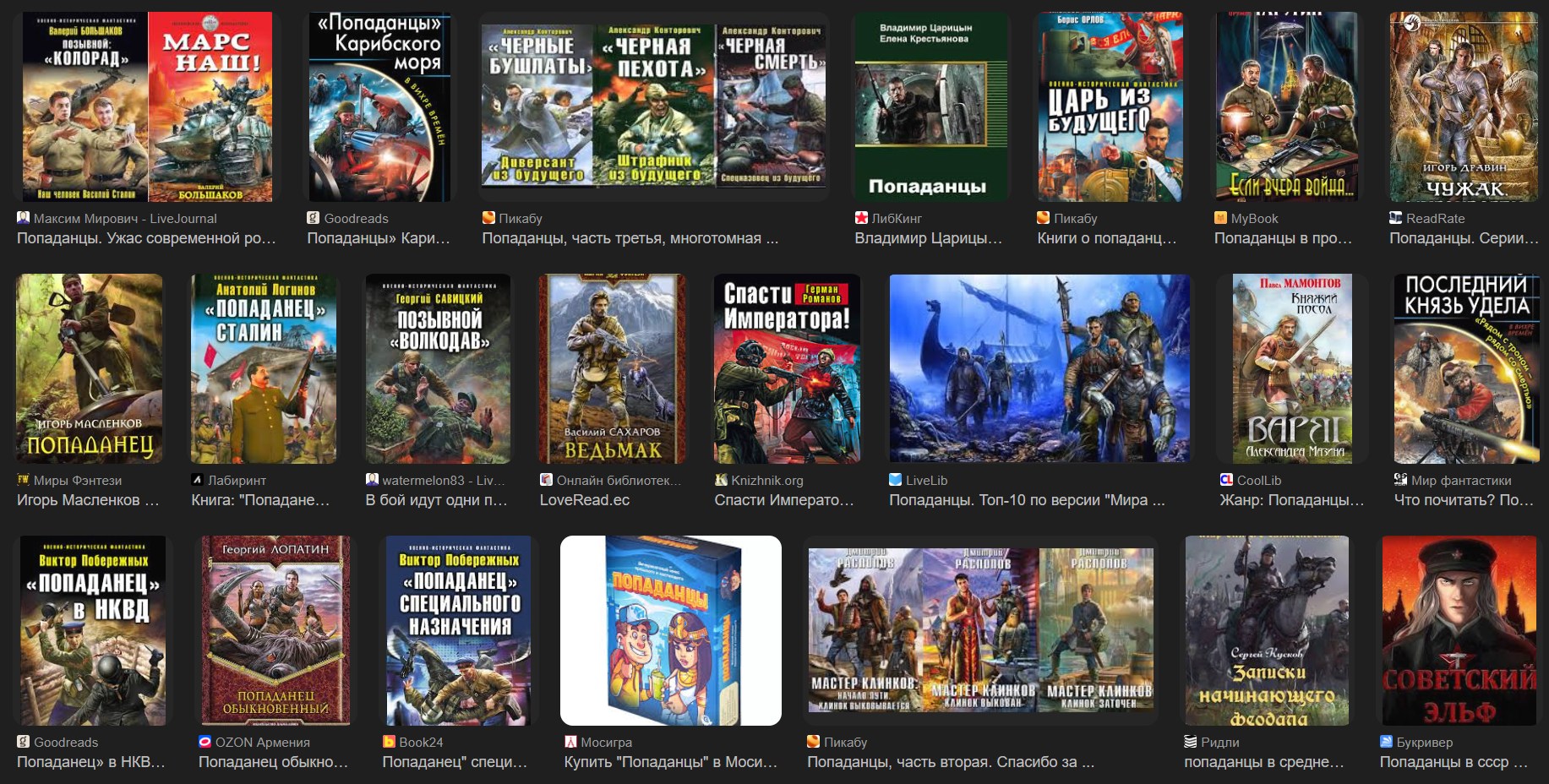This screenshot has height=784, width=1549.
Task: Follow link Жанр: Попаданцы…
Action: (x=1291, y=500)
